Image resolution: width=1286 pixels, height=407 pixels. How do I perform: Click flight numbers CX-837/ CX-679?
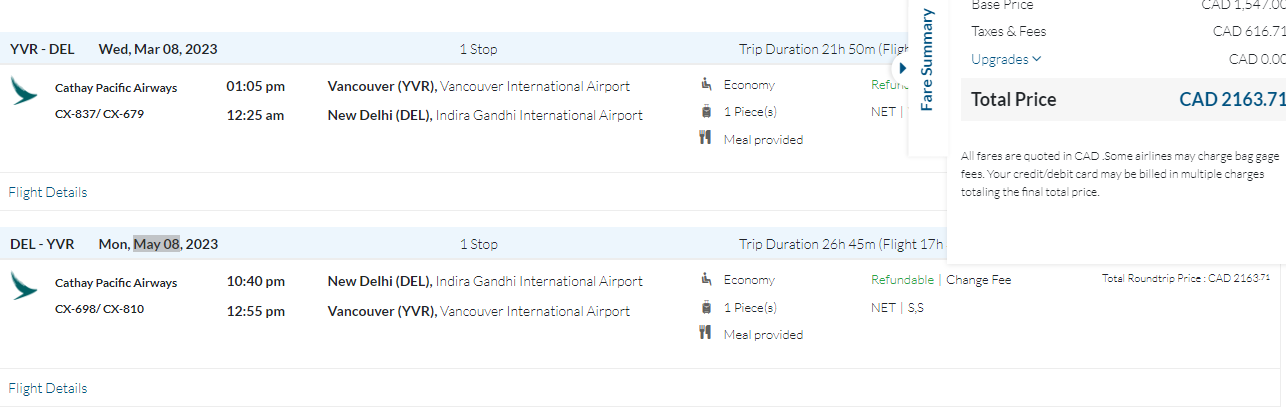point(99,114)
